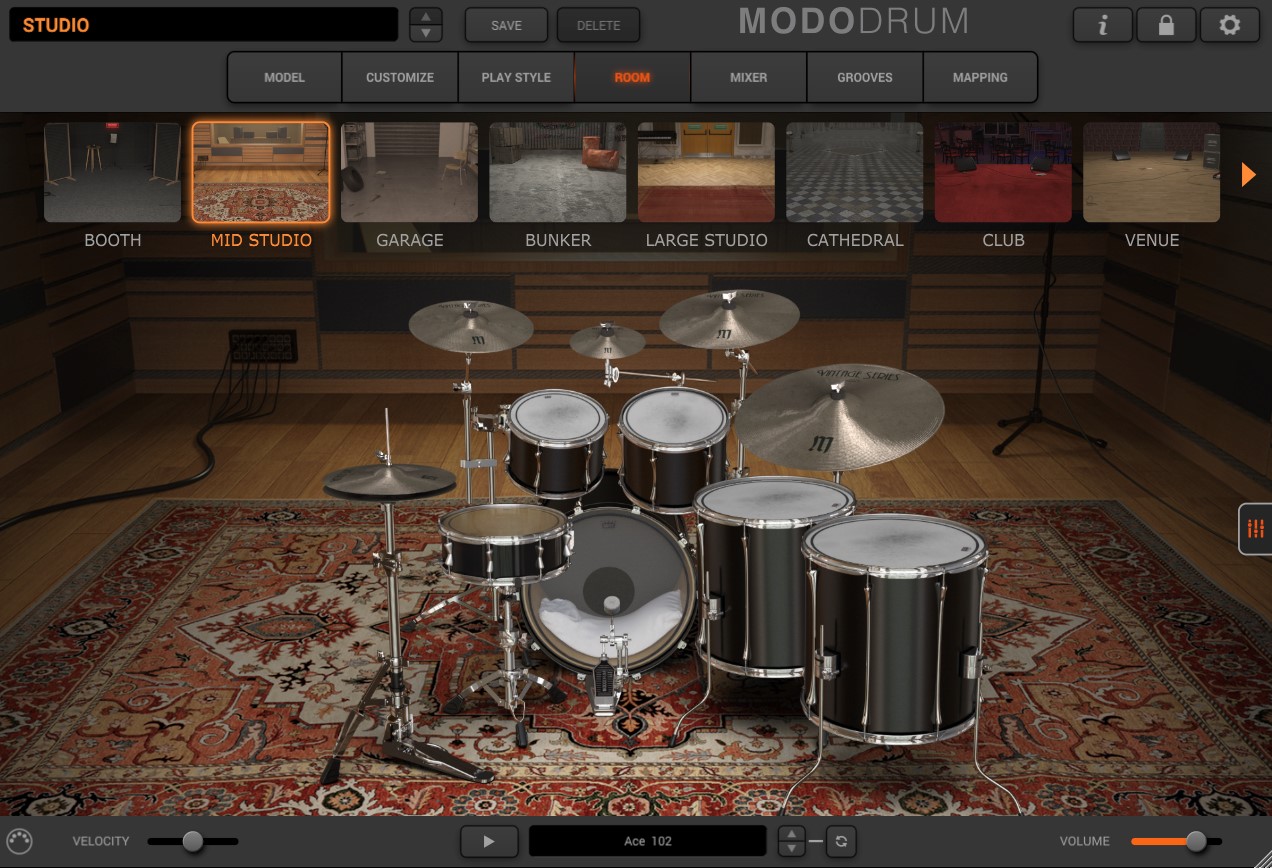Step through presets with the arrows
The image size is (1272, 868).
click(x=426, y=25)
